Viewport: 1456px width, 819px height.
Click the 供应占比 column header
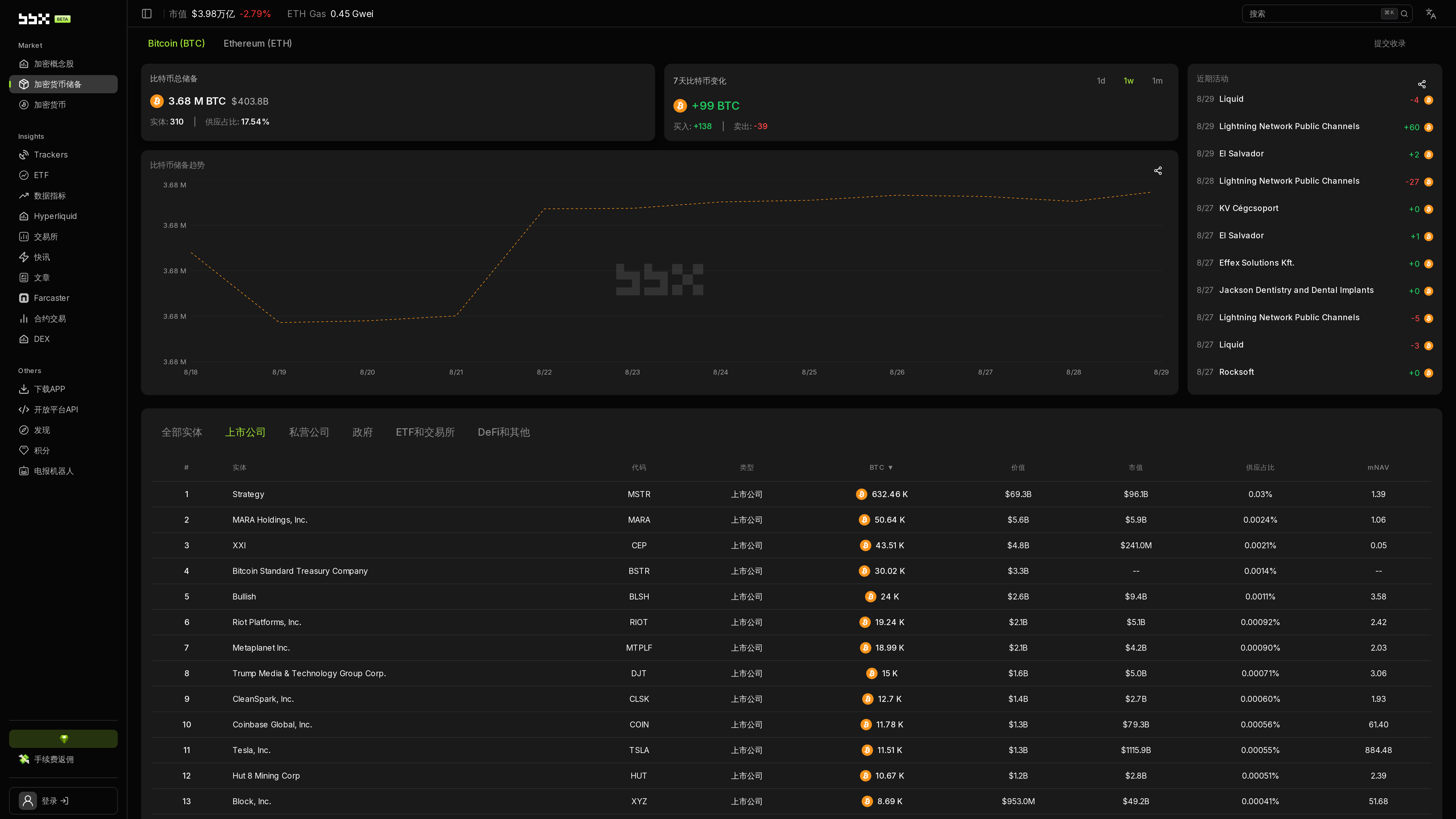1260,468
